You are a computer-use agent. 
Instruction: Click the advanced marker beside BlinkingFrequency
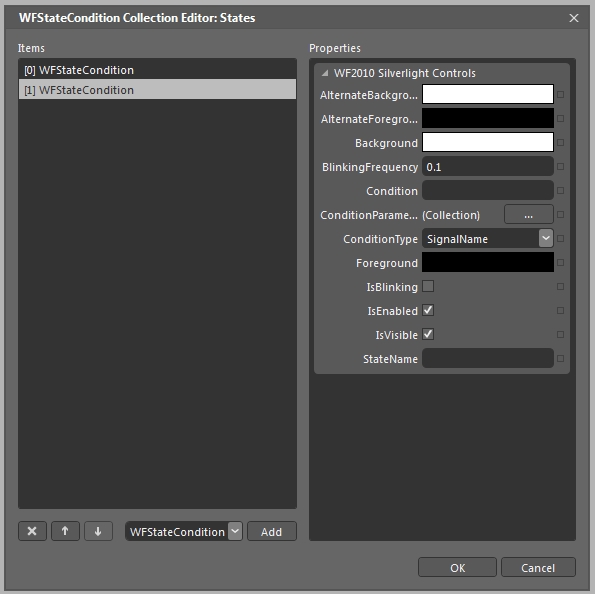(560, 166)
